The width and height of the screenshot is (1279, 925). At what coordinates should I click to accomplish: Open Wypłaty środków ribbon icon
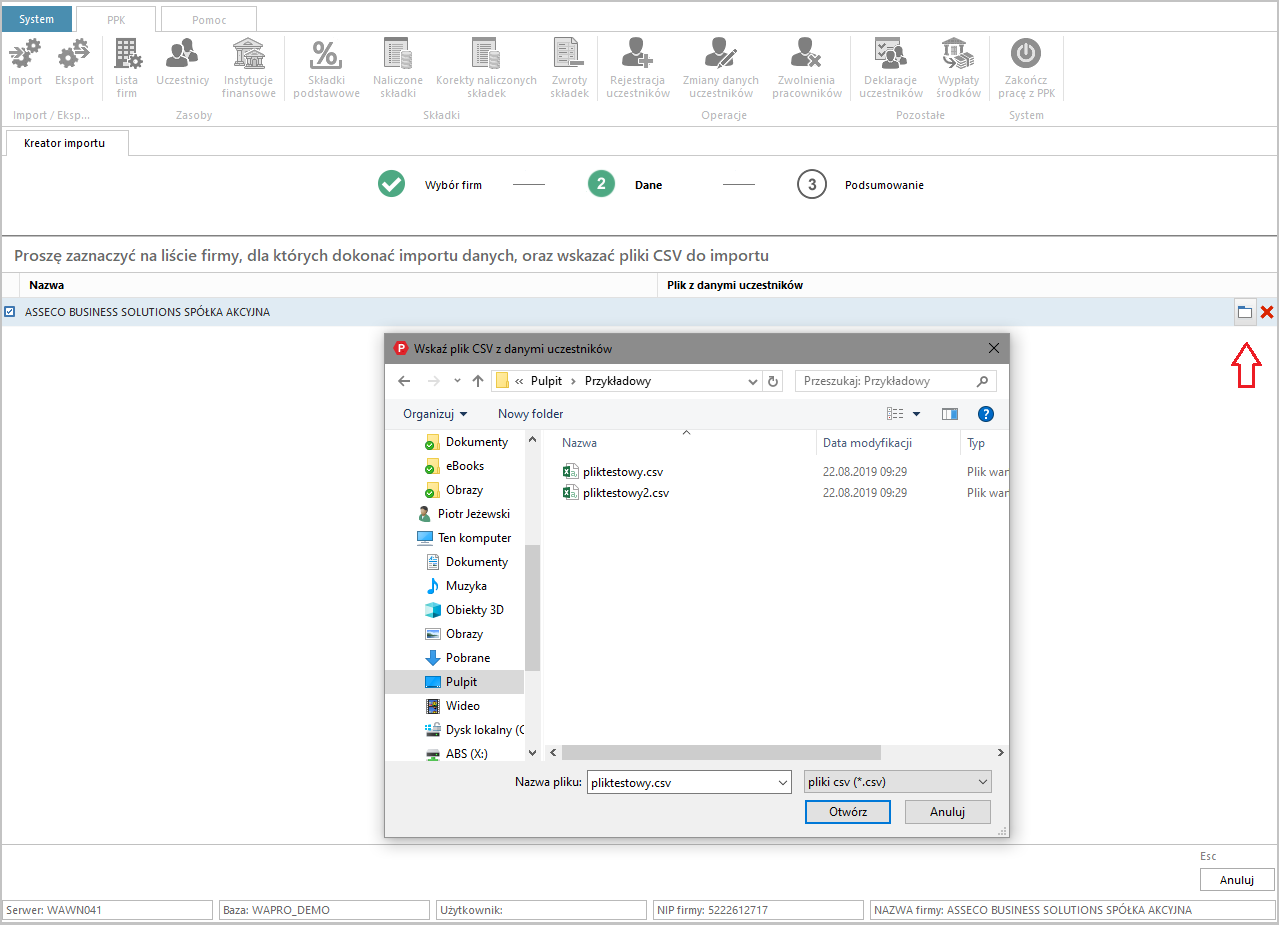pyautogui.click(x=958, y=68)
